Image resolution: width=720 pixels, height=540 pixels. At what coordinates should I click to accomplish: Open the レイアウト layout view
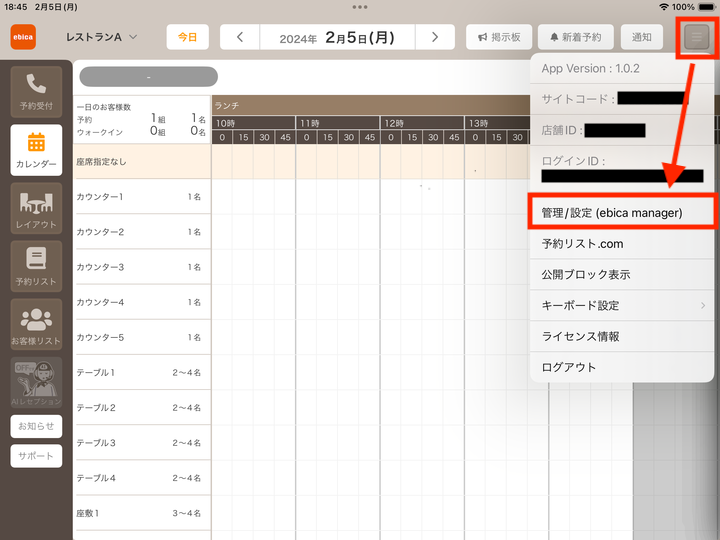[x=36, y=208]
